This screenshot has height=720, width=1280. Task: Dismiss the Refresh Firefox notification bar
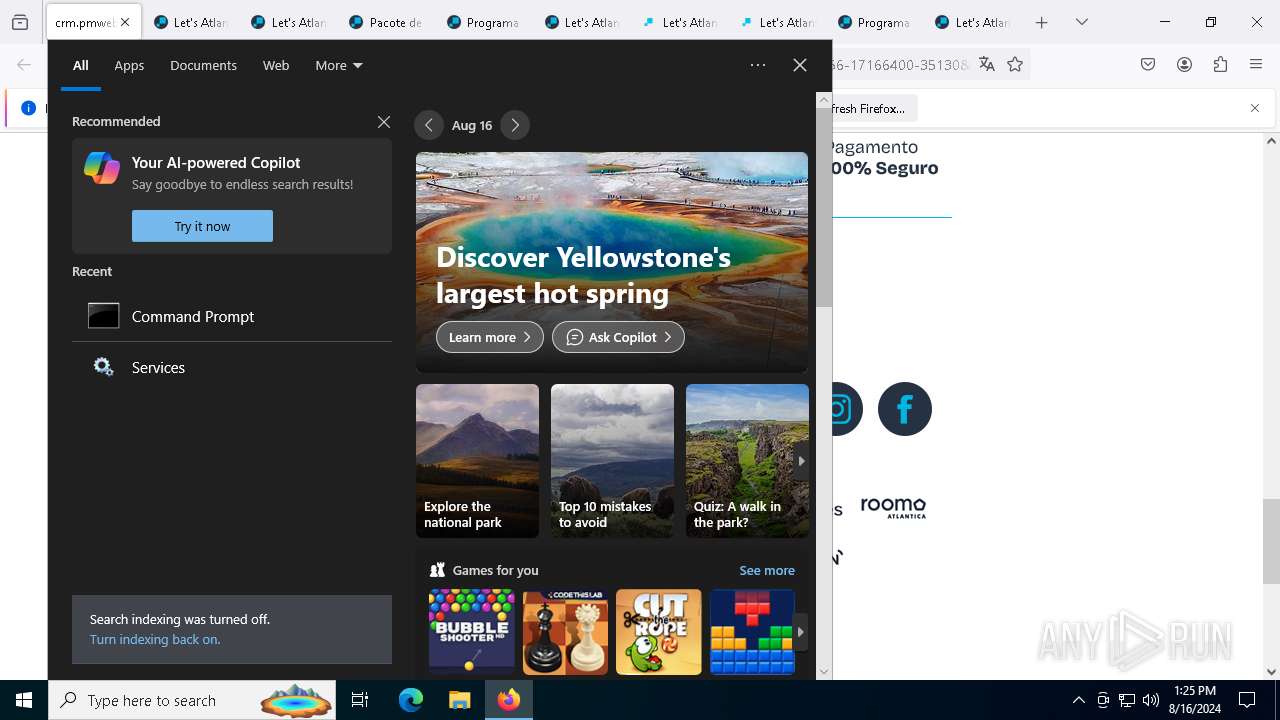pyautogui.click(x=1255, y=108)
